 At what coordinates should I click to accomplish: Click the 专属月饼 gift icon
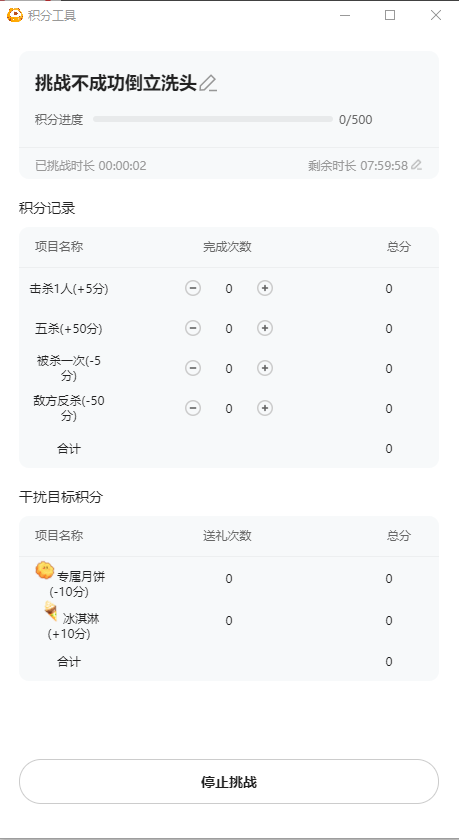[45, 570]
